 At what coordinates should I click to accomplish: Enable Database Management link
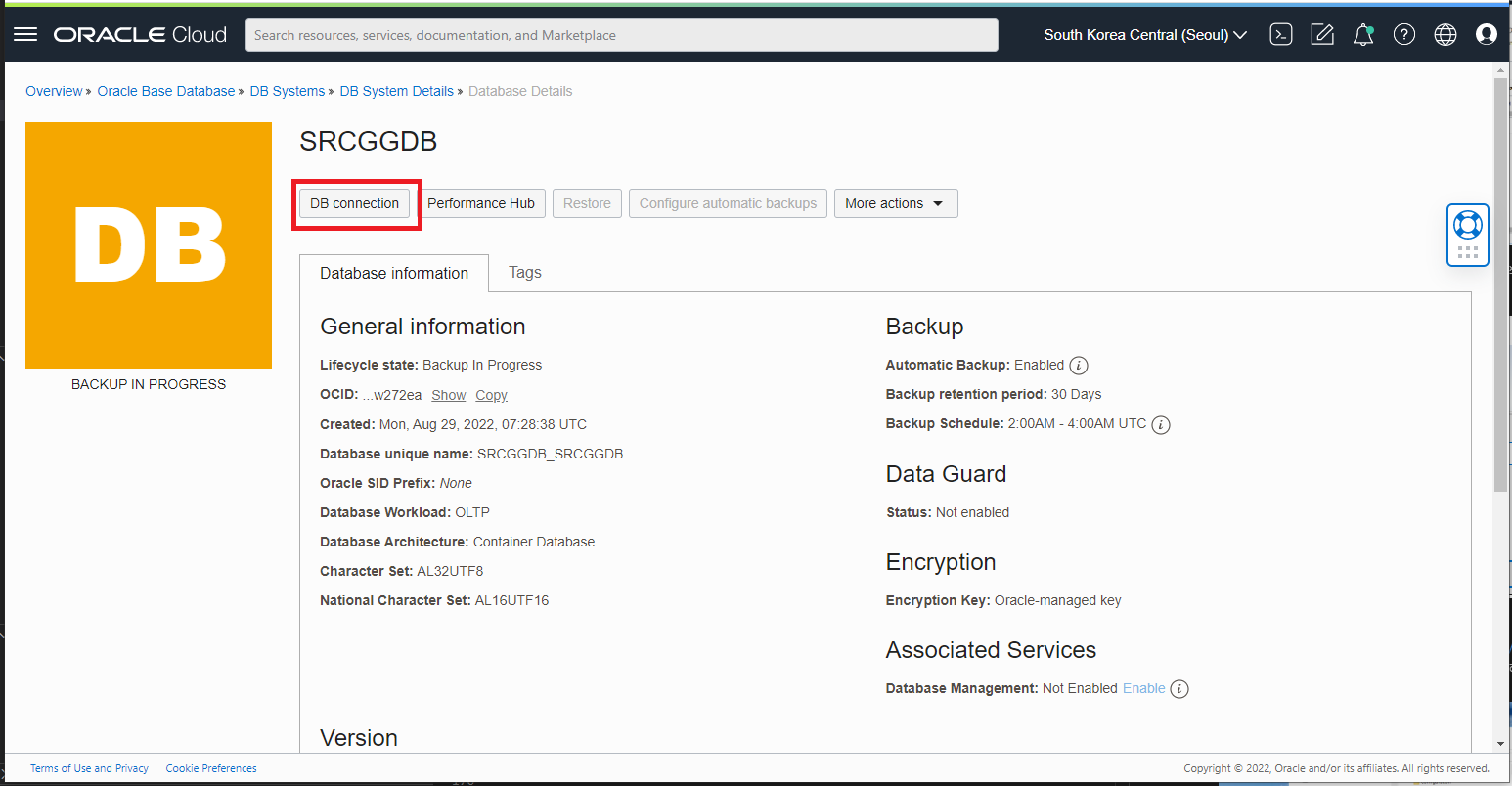click(1143, 688)
